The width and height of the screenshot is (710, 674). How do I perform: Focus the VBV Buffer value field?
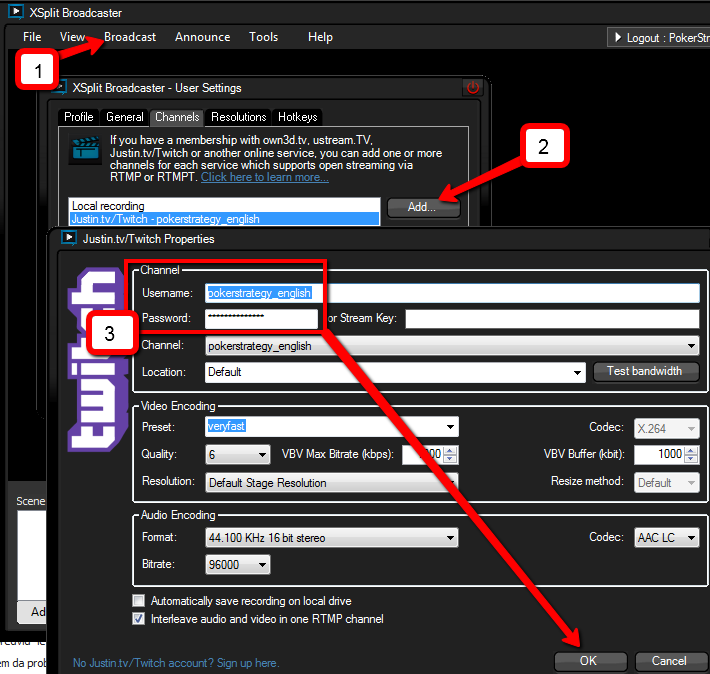(659, 454)
